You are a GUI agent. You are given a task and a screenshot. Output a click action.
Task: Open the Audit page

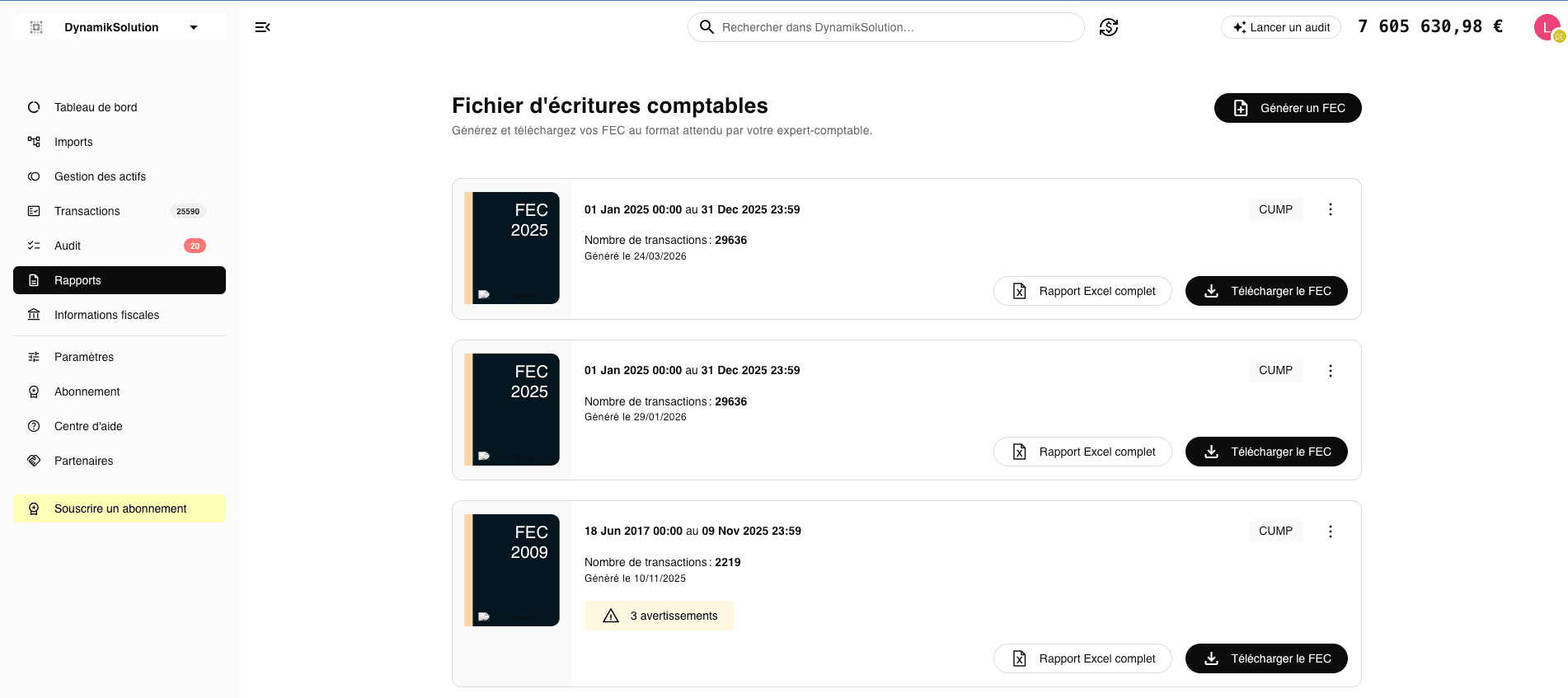pyautogui.click(x=120, y=246)
